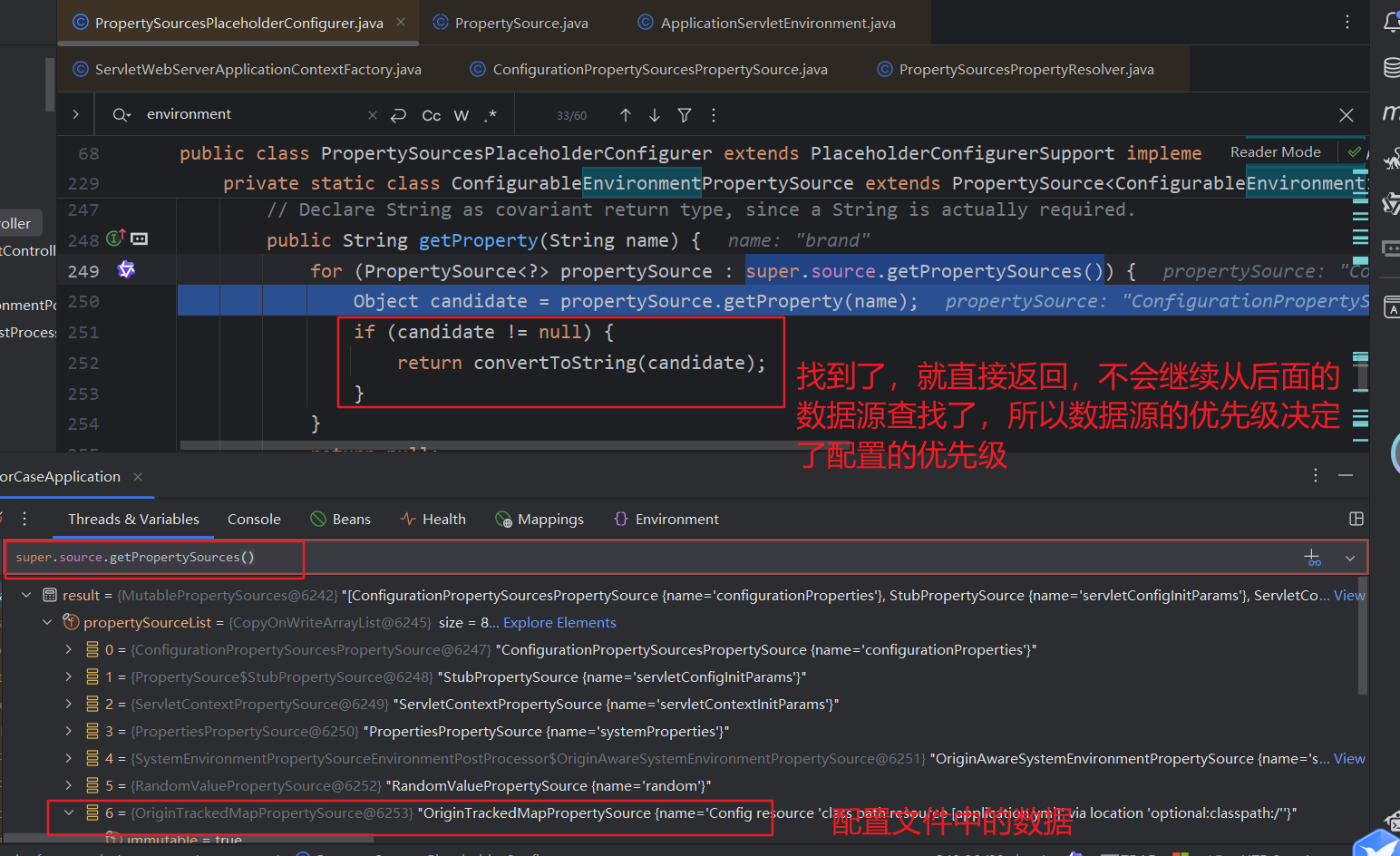Expand the ConfigurationPropertySourcesPropertySource element 0
Screen dimensions: 1400x856
68,649
